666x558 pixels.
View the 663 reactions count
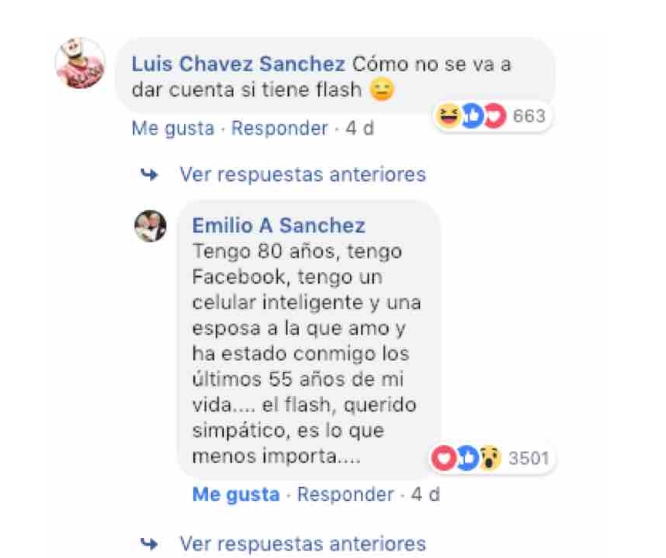coord(529,116)
